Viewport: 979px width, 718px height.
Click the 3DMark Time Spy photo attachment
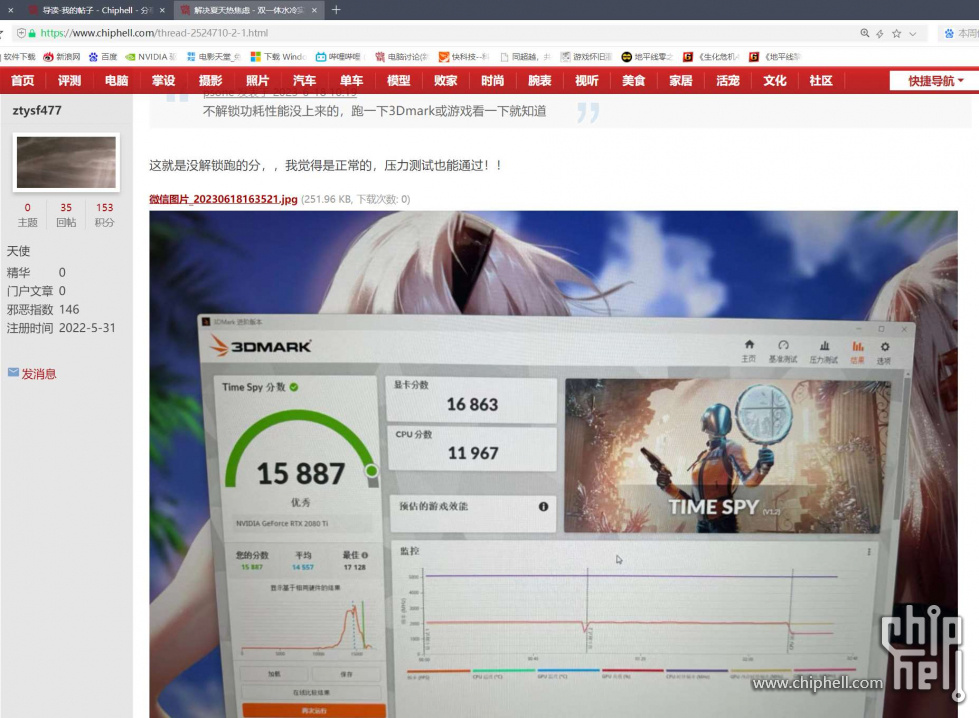coord(553,464)
